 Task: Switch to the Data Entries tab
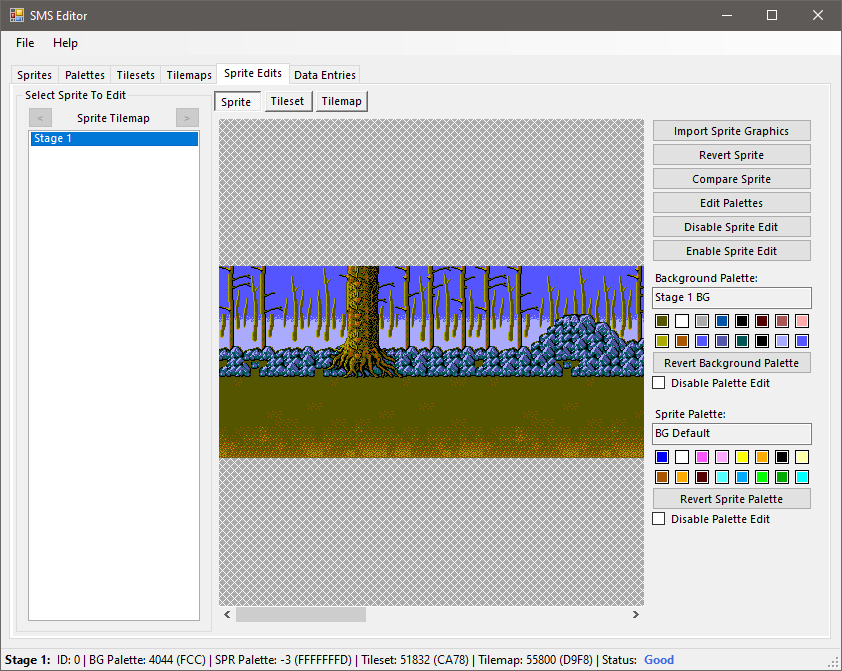click(x=324, y=75)
